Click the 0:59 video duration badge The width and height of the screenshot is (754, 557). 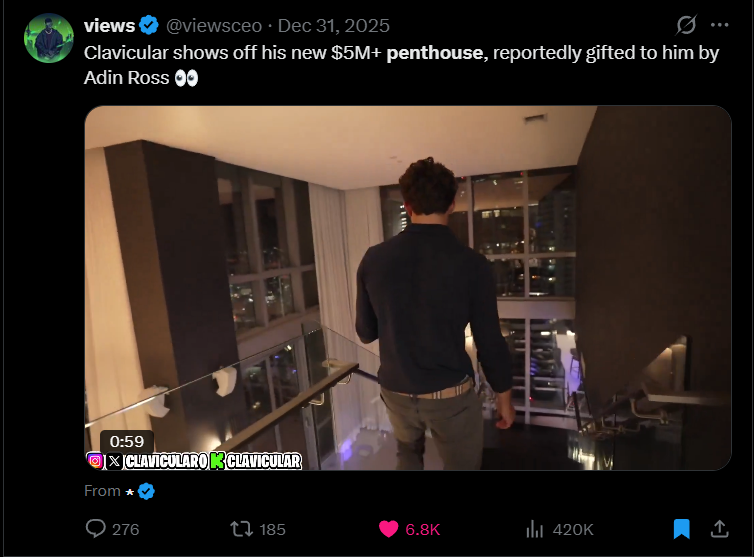tap(127, 441)
